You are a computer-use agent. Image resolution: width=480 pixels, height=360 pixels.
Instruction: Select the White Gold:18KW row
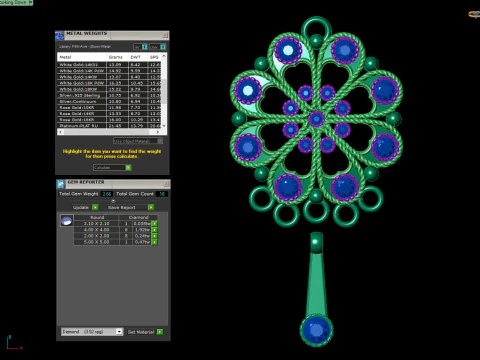(109, 89)
